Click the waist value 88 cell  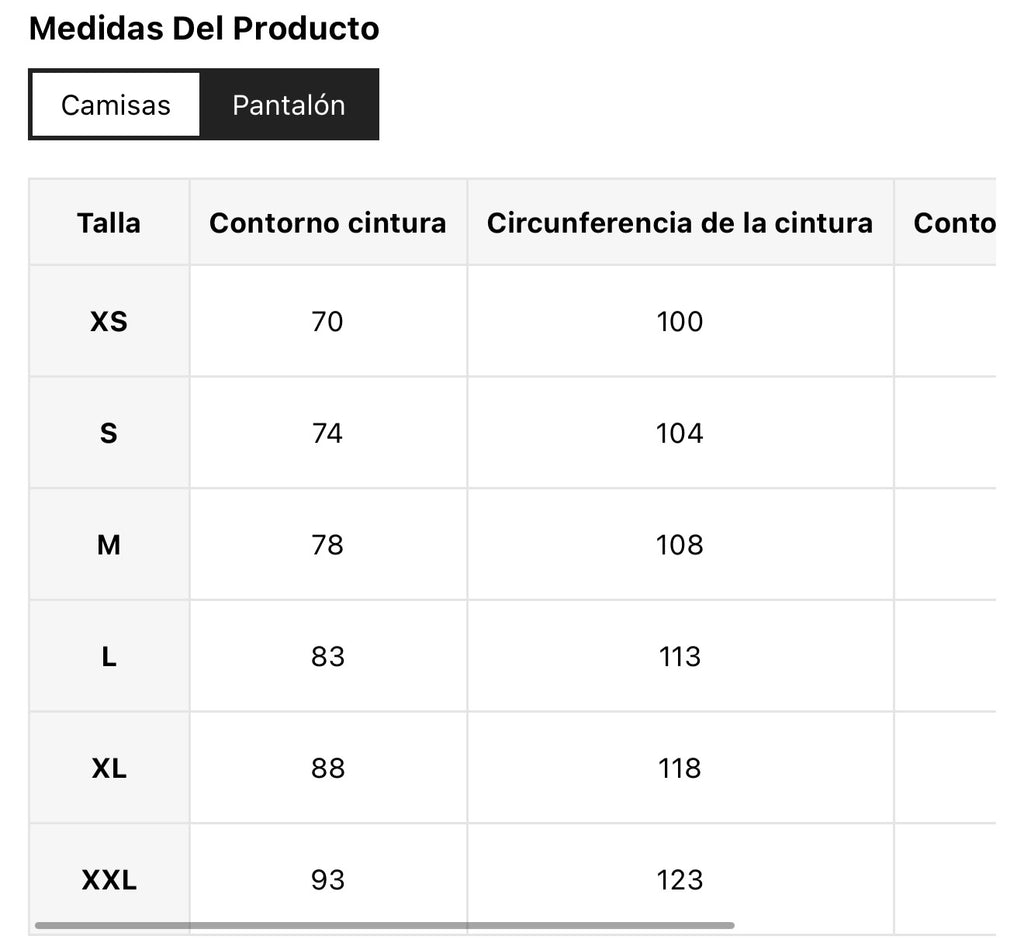pos(328,768)
